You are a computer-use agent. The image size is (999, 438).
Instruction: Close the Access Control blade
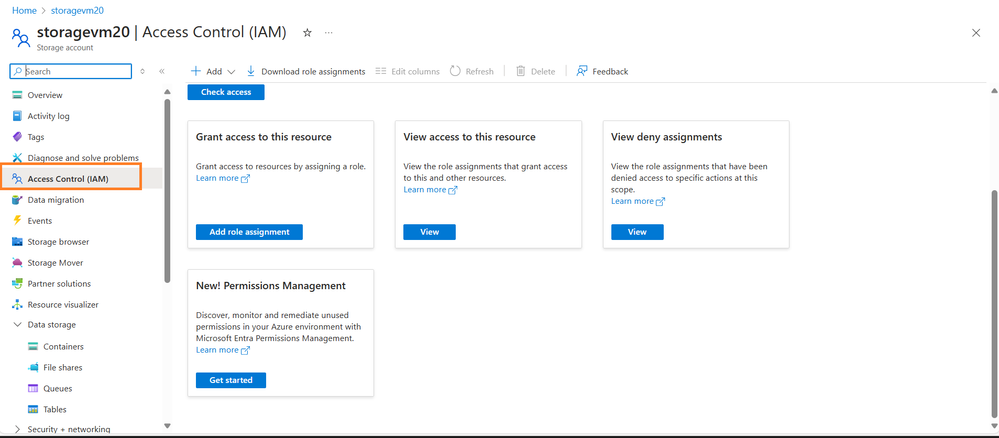click(976, 33)
